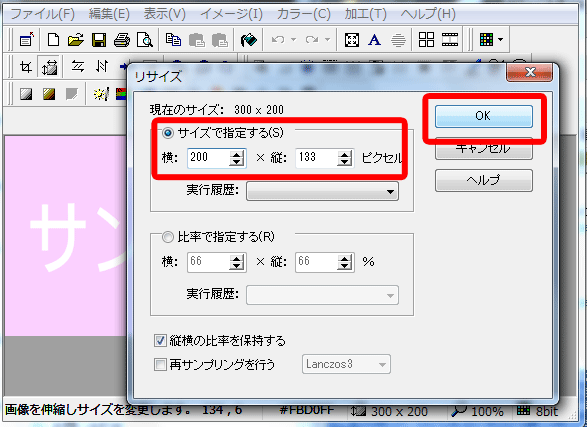Select the サイズで指定する radio button
Viewport: 587px width, 427px height.
click(168, 133)
